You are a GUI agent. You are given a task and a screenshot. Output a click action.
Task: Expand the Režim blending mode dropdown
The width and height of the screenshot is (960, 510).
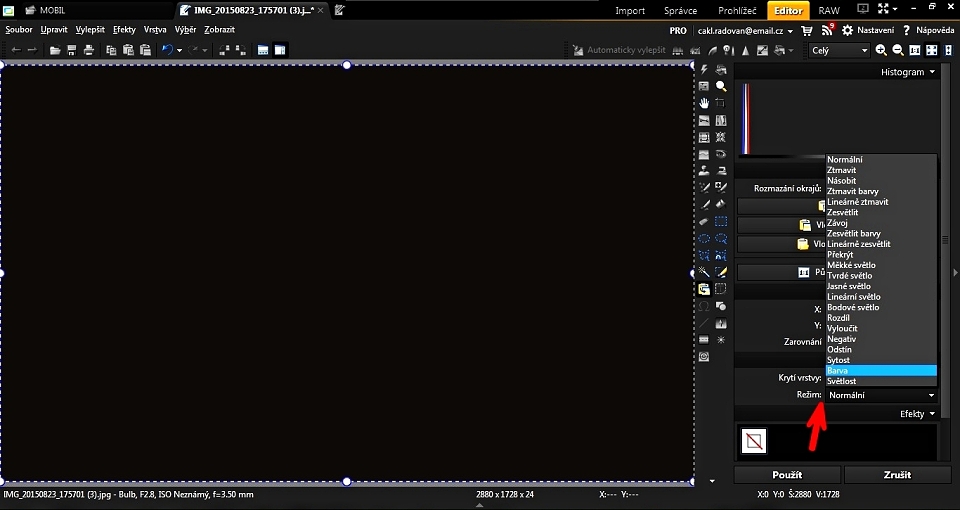[x=881, y=395]
